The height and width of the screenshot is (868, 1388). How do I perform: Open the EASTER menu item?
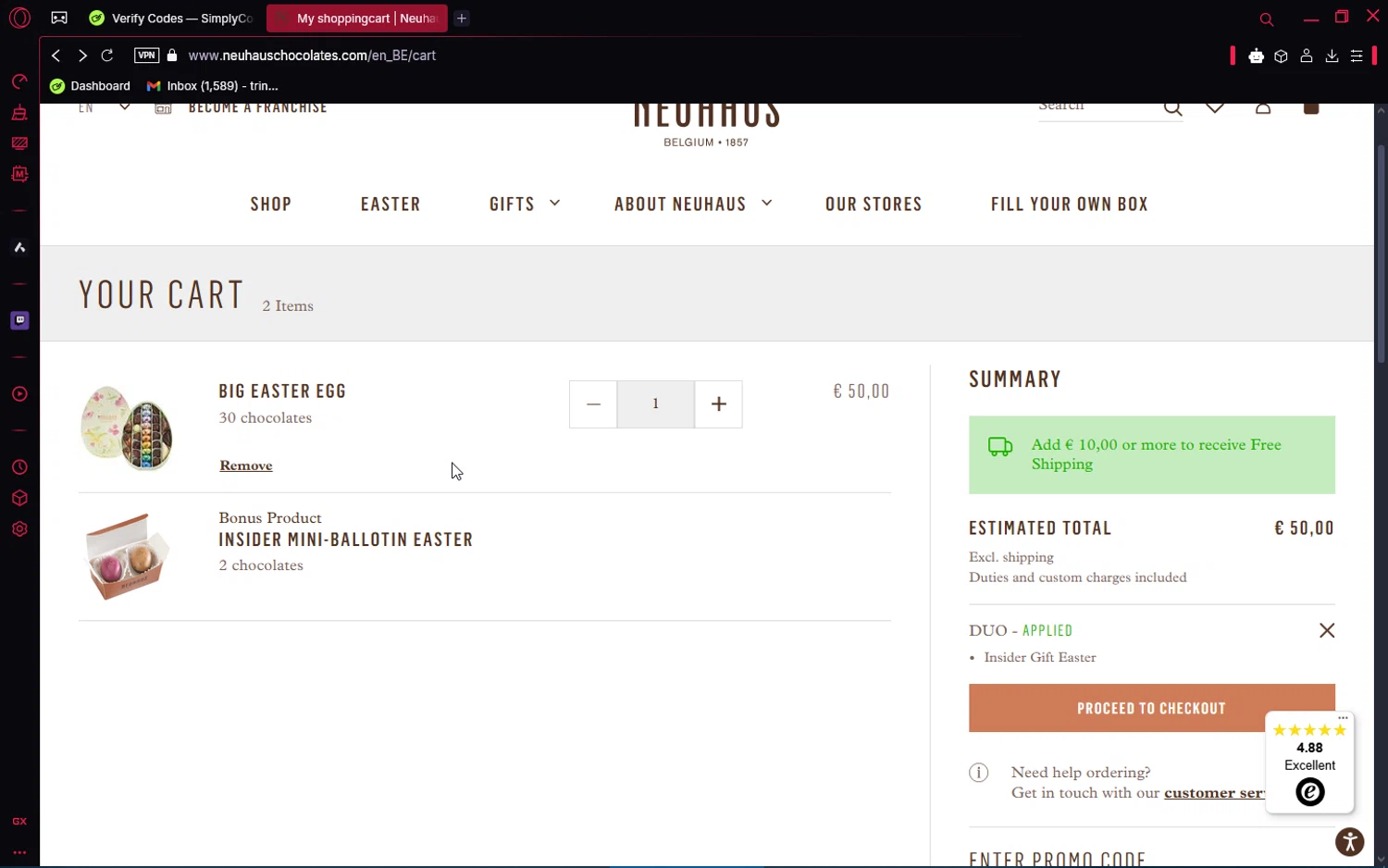click(390, 204)
